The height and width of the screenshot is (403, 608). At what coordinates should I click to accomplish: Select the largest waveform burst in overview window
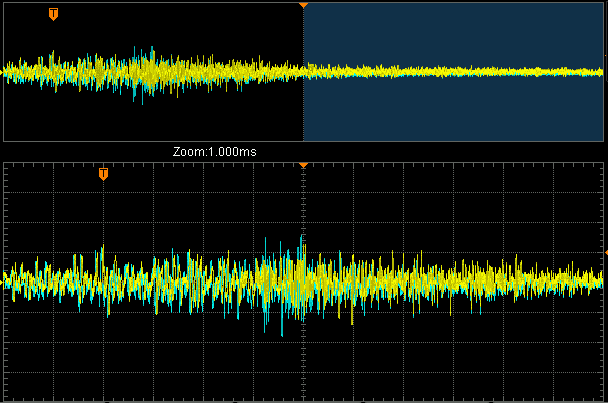148,70
